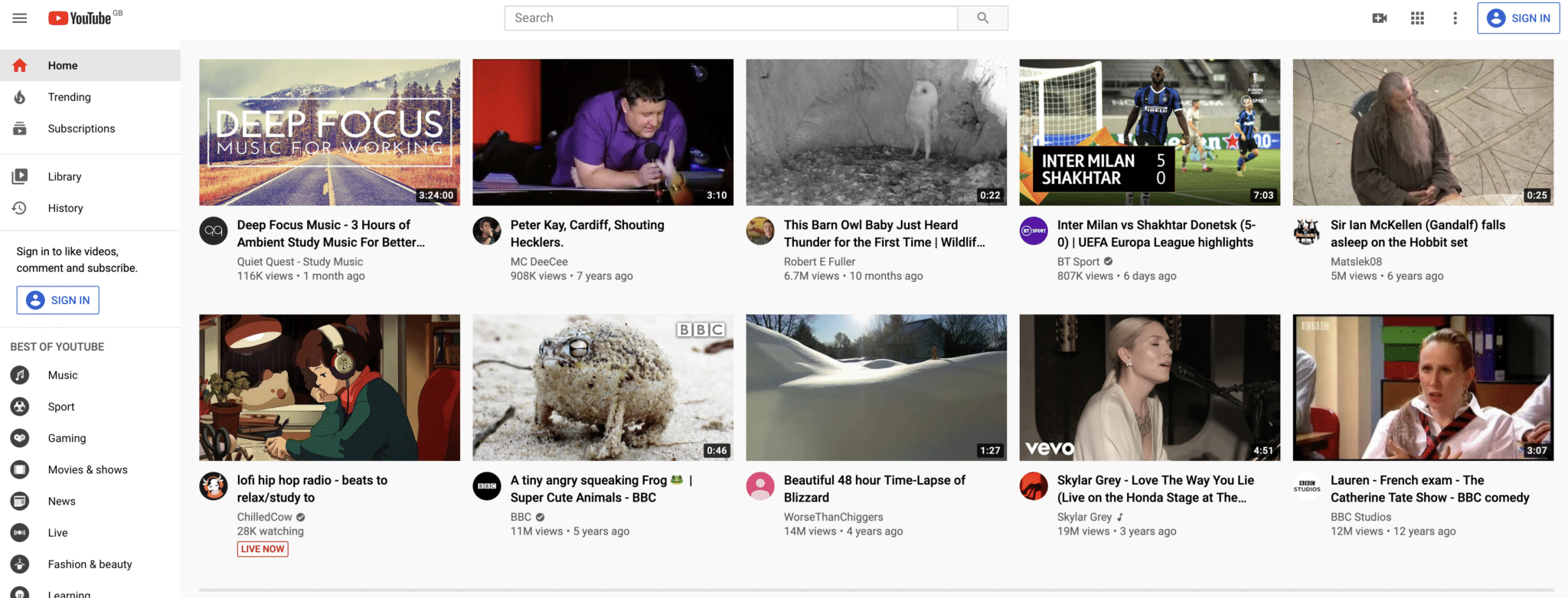
Task: Click the Home sidebar icon
Action: click(x=20, y=65)
